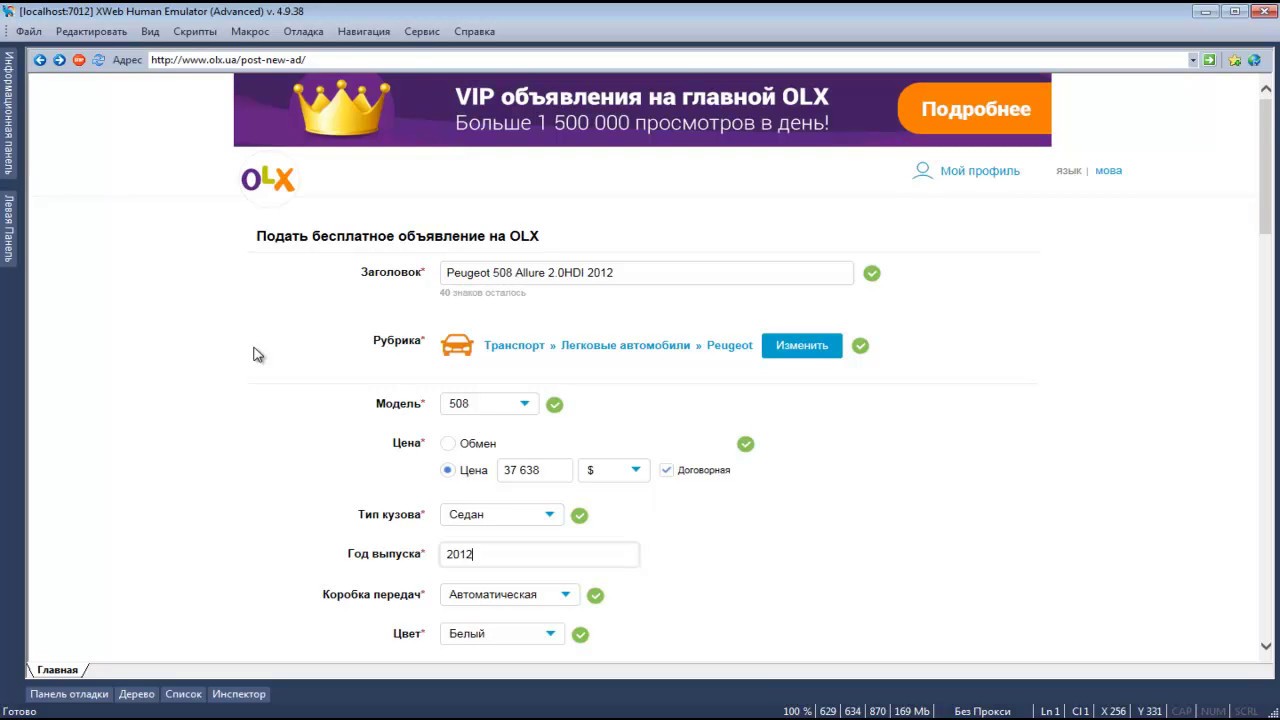1280x720 pixels.
Task: Open the Отладка menu
Action: (x=303, y=31)
